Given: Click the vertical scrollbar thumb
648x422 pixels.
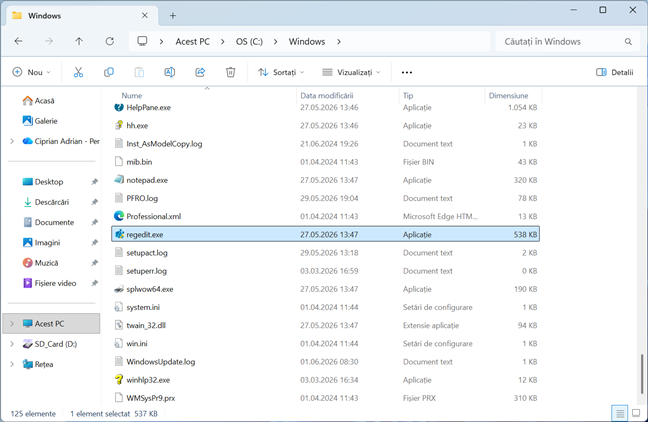Looking at the screenshot, I should (642, 374).
